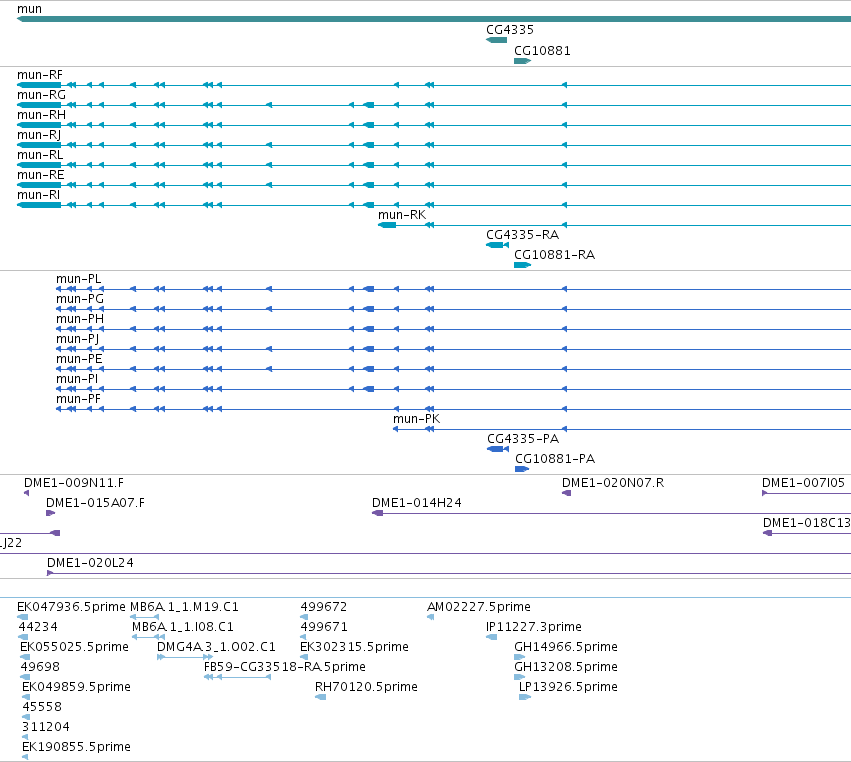This screenshot has height=762, width=851.
Task: Click the CG10881 gene label
Action: click(542, 51)
